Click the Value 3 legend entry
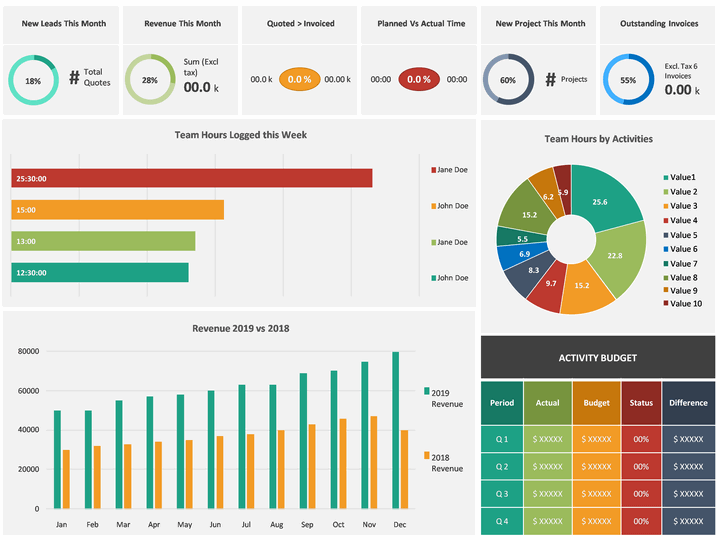This screenshot has width=720, height=540. [680, 206]
